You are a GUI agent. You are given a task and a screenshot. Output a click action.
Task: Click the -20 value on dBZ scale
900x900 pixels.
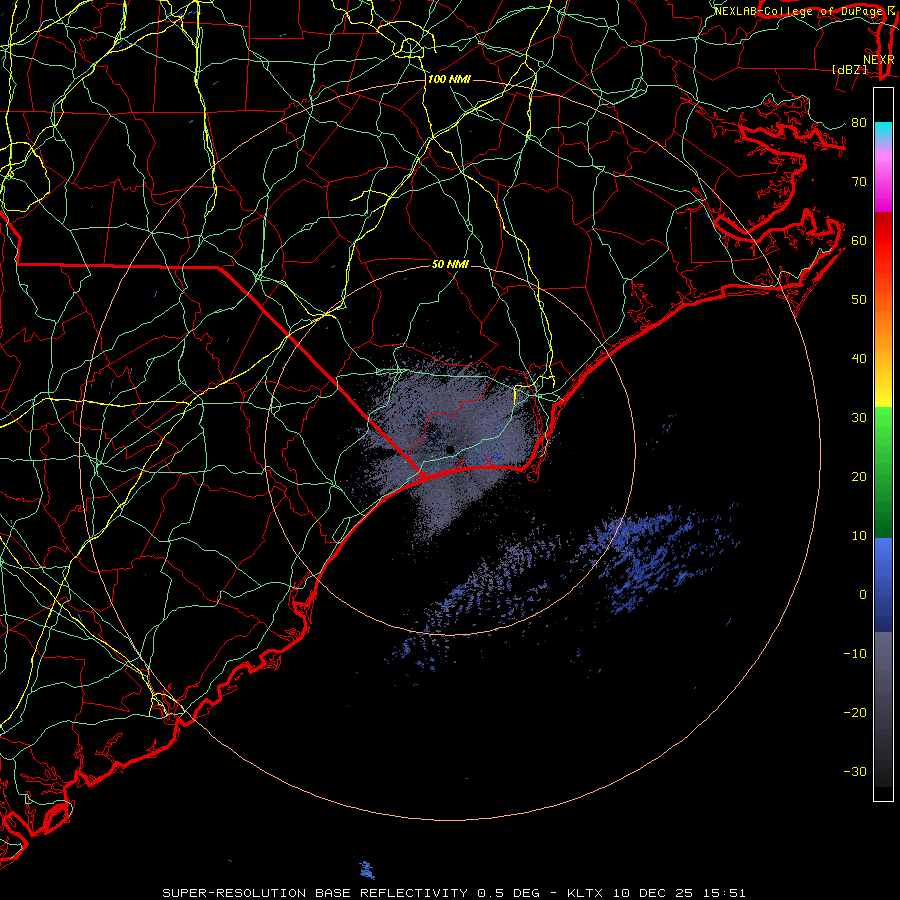[855, 712]
